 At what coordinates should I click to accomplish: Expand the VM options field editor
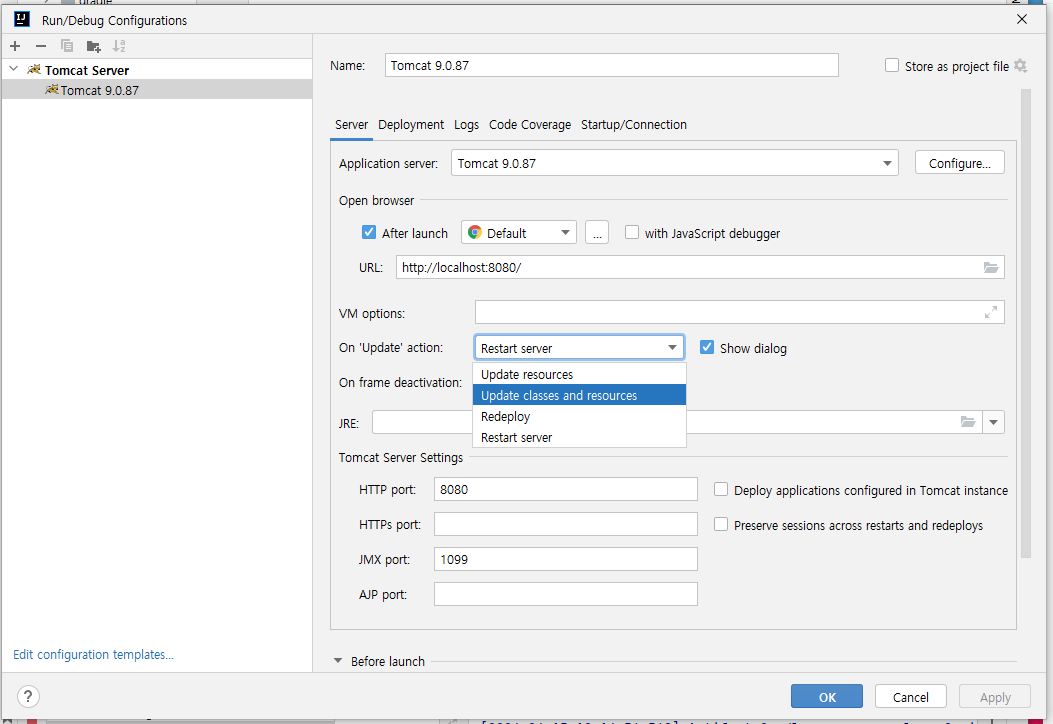[x=991, y=312]
